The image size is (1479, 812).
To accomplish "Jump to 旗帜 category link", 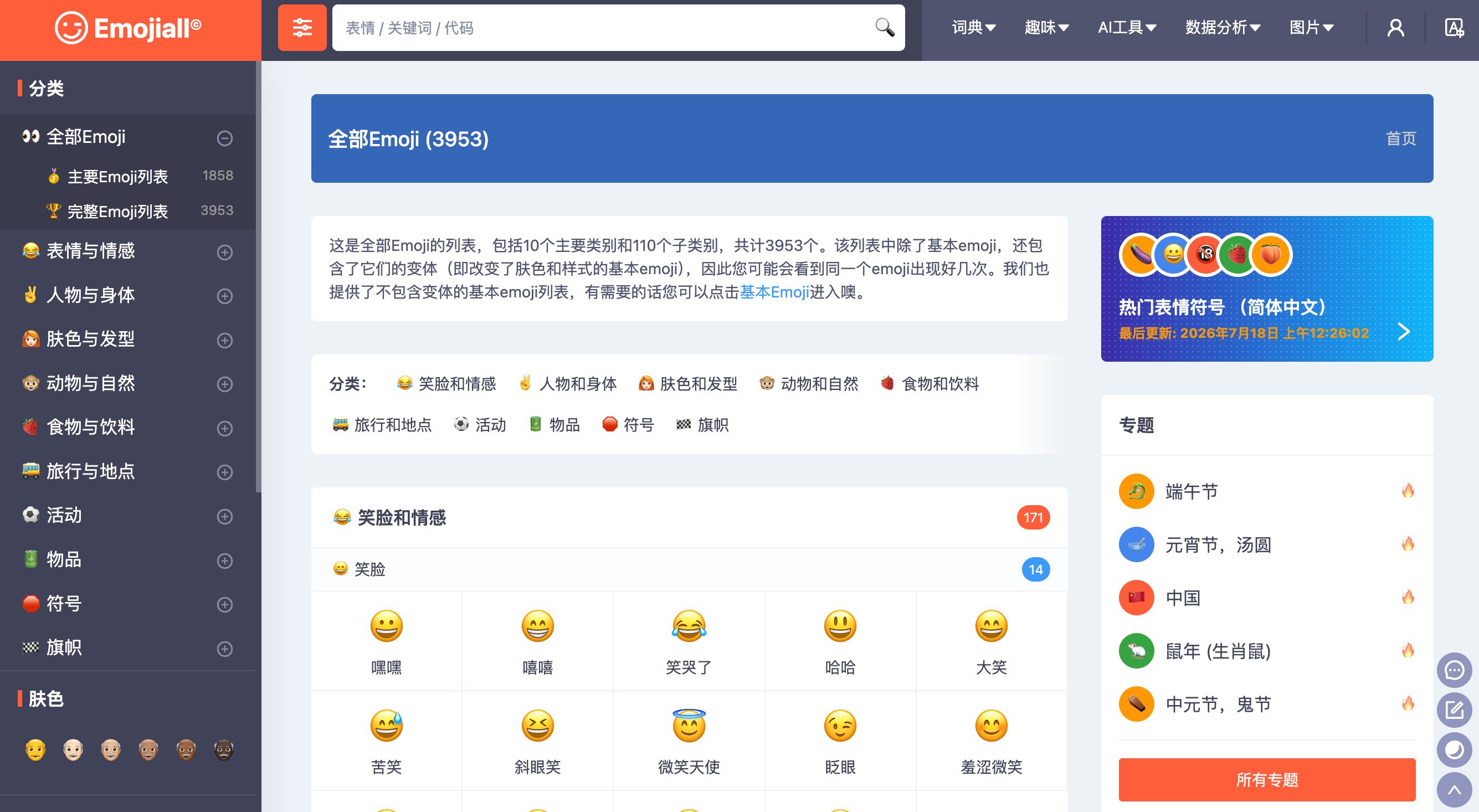I will coord(703,424).
